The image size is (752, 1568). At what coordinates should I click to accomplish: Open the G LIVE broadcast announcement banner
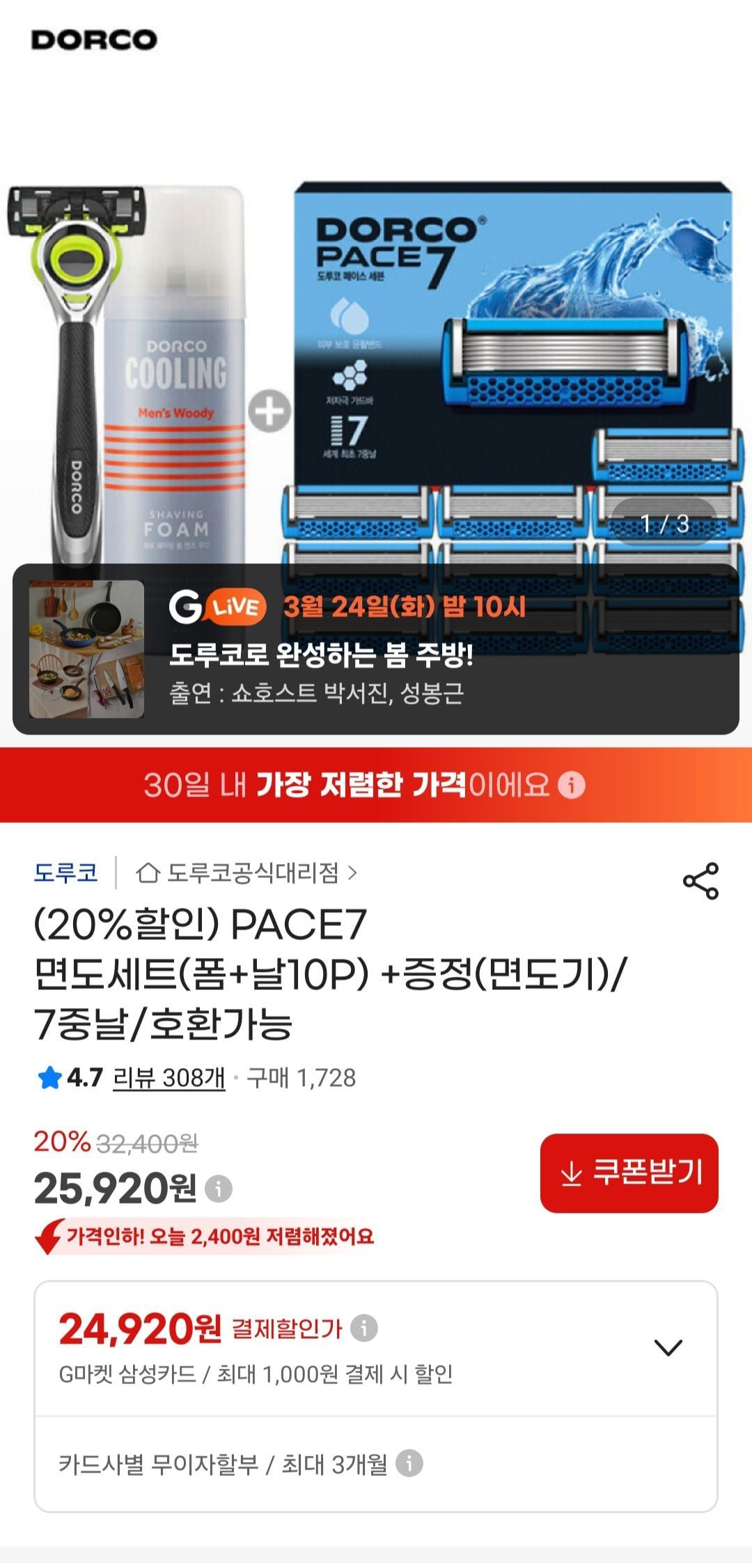tap(376, 649)
